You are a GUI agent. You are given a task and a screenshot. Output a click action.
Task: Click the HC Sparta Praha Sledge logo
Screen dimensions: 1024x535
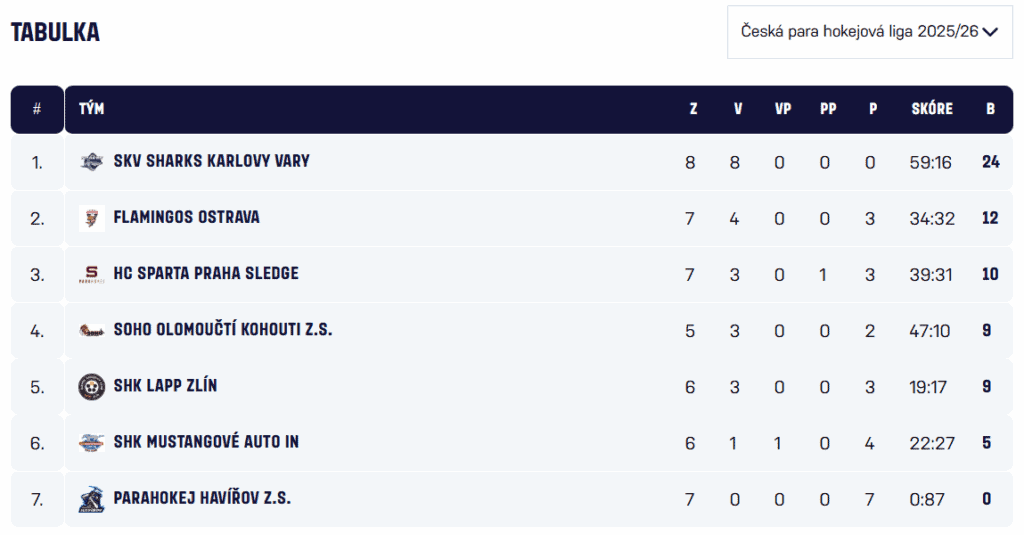point(92,274)
